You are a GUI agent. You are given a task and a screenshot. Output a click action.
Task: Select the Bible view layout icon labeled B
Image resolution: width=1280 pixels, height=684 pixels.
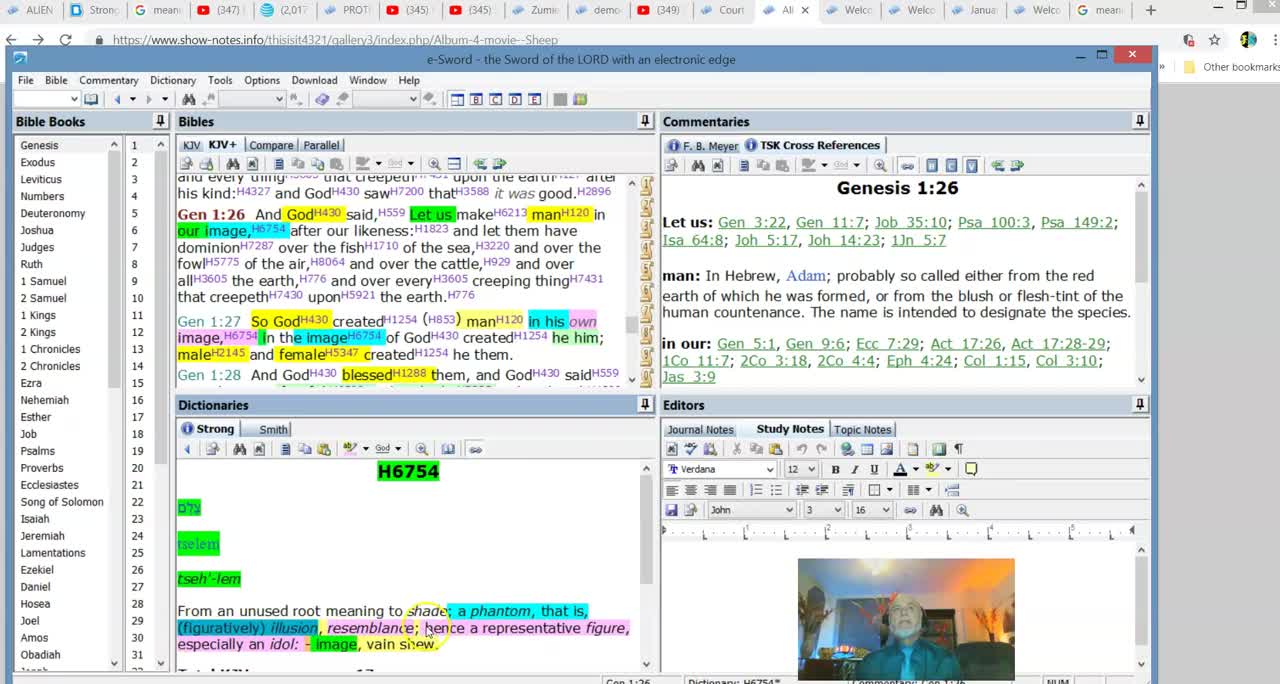[x=476, y=99]
